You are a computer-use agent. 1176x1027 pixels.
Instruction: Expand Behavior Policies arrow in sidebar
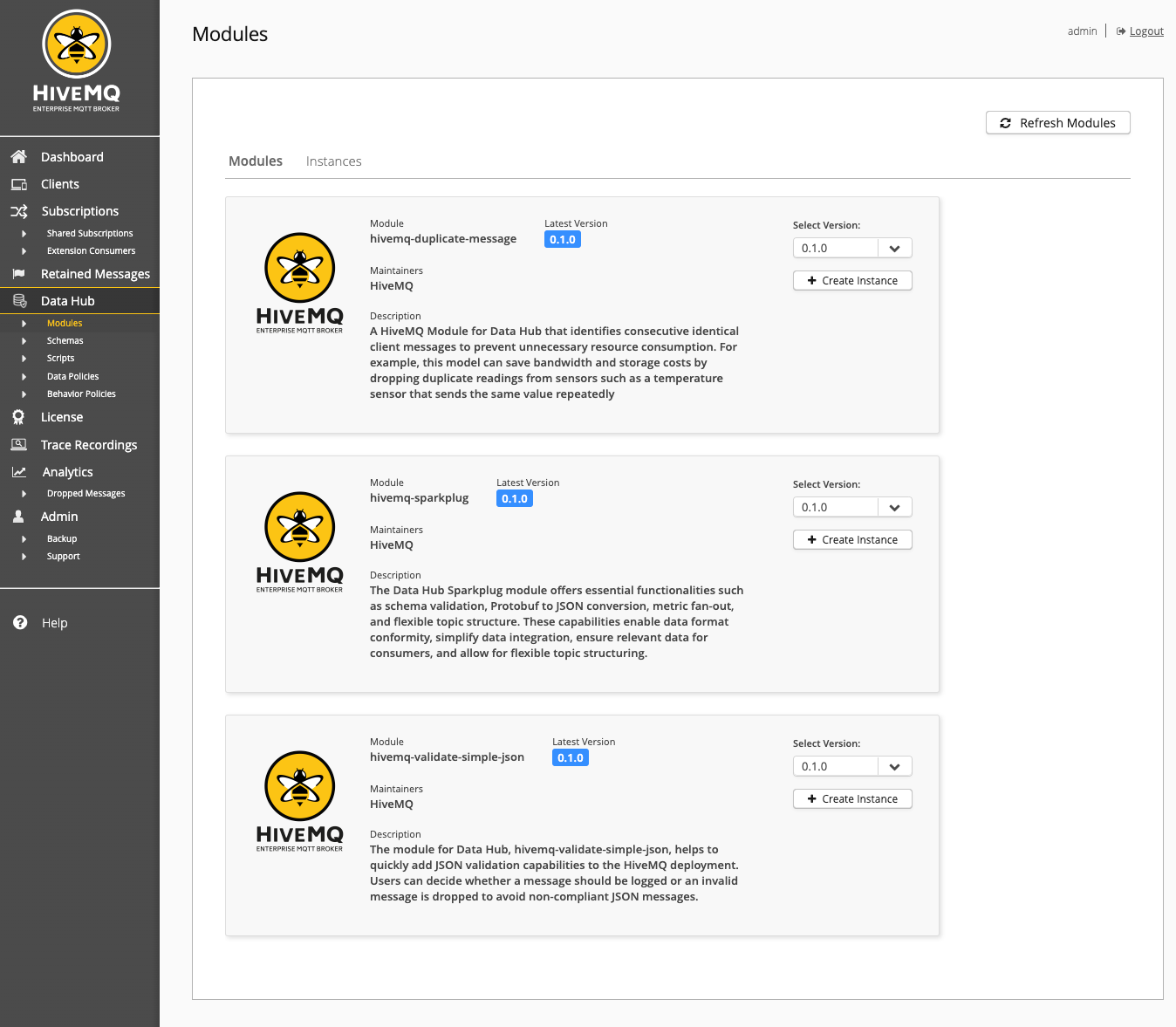pos(24,394)
